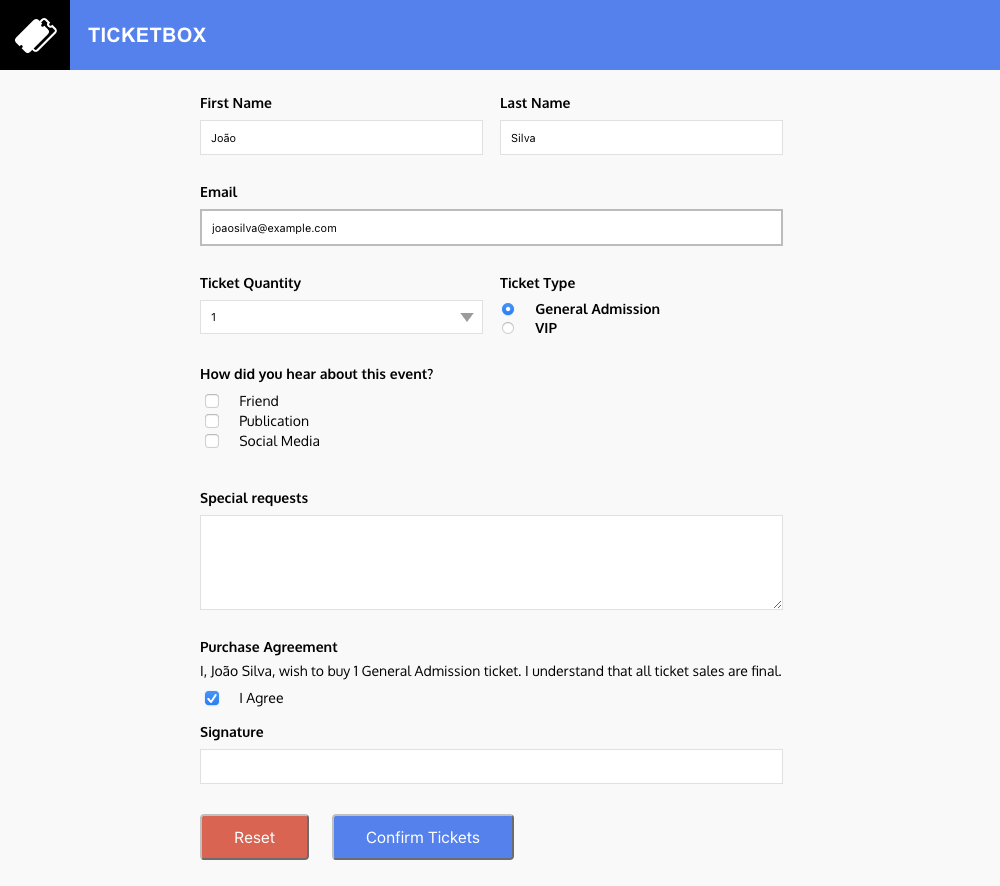This screenshot has width=1000, height=886.
Task: Click the Ticket Quantity dropdown arrow
Action: [x=466, y=318]
